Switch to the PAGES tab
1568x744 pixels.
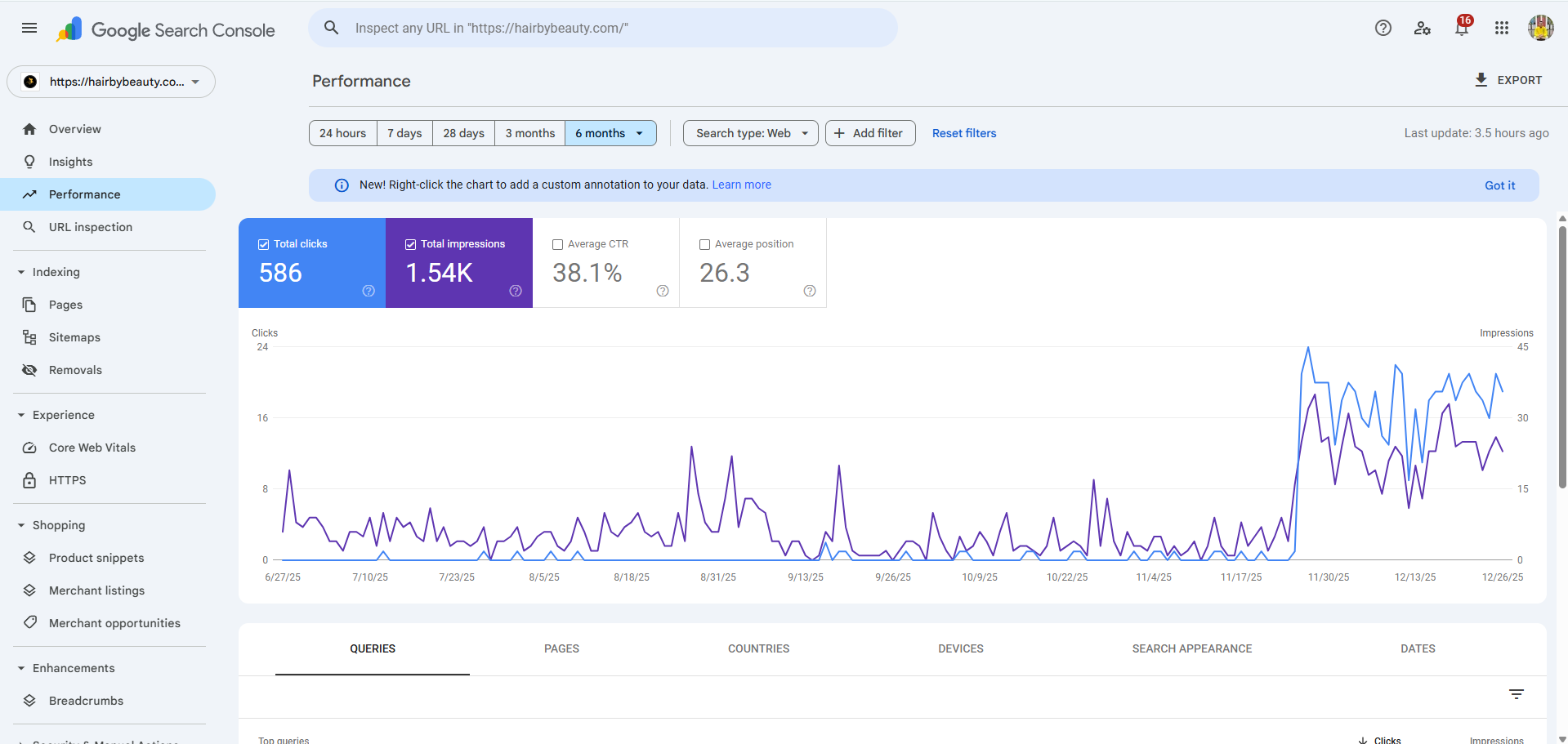561,648
